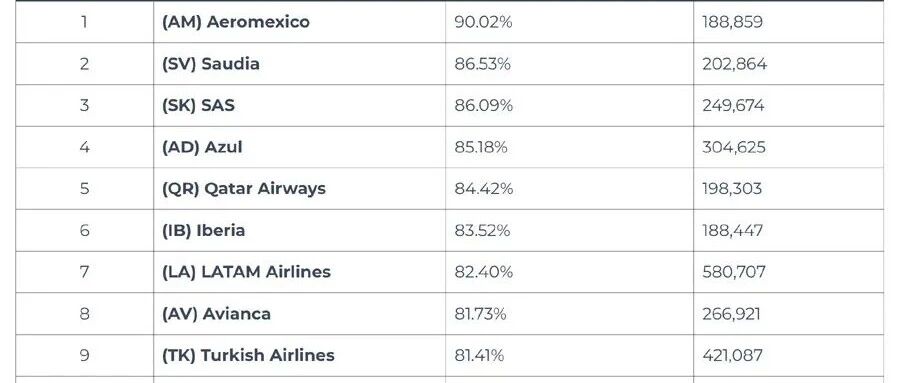Screen dimensions: 900x383
Task: Select the (LA) LATAM Airlines name
Action: (x=246, y=272)
